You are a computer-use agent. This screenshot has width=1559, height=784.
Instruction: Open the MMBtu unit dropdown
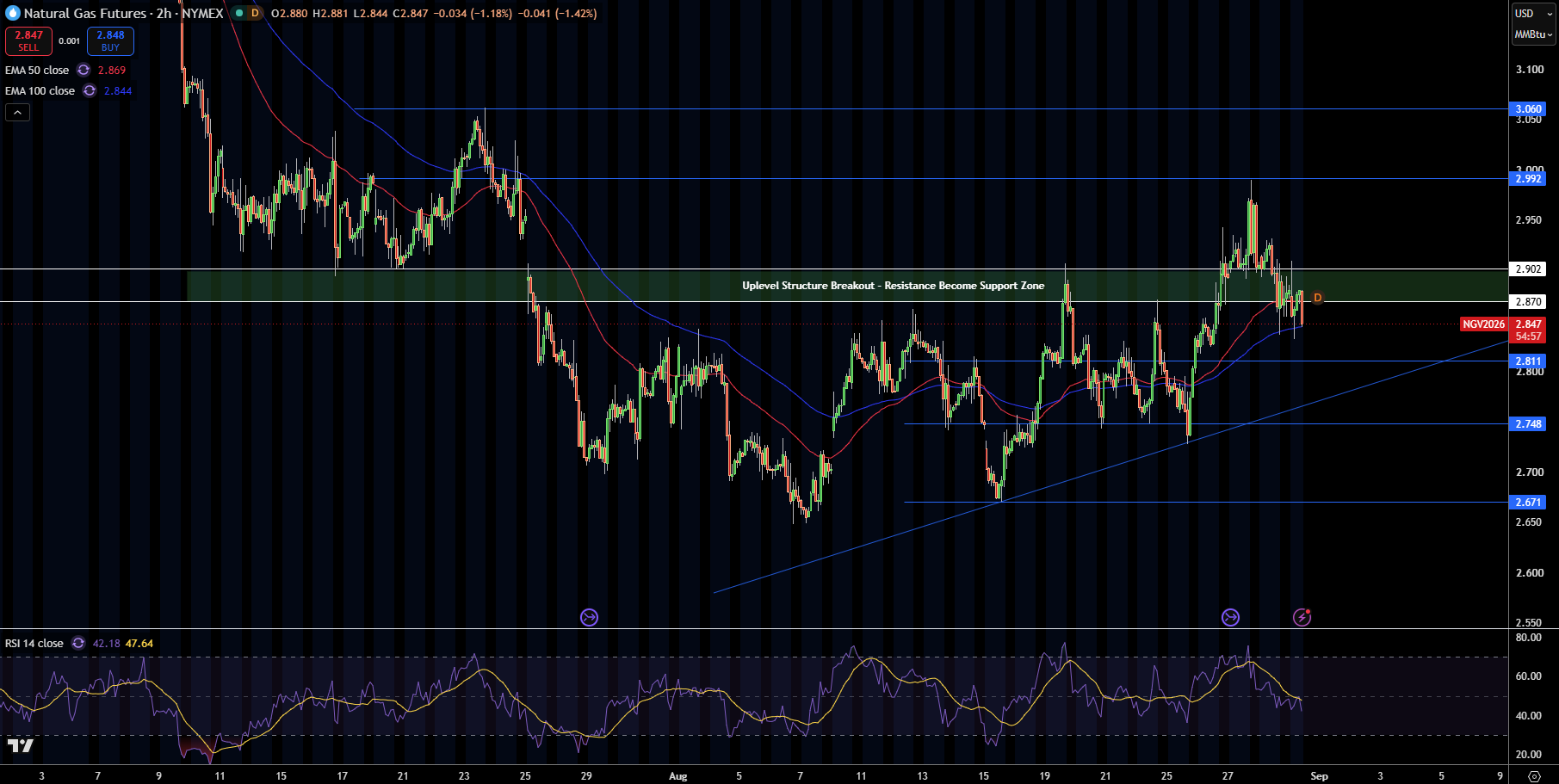[x=1533, y=34]
